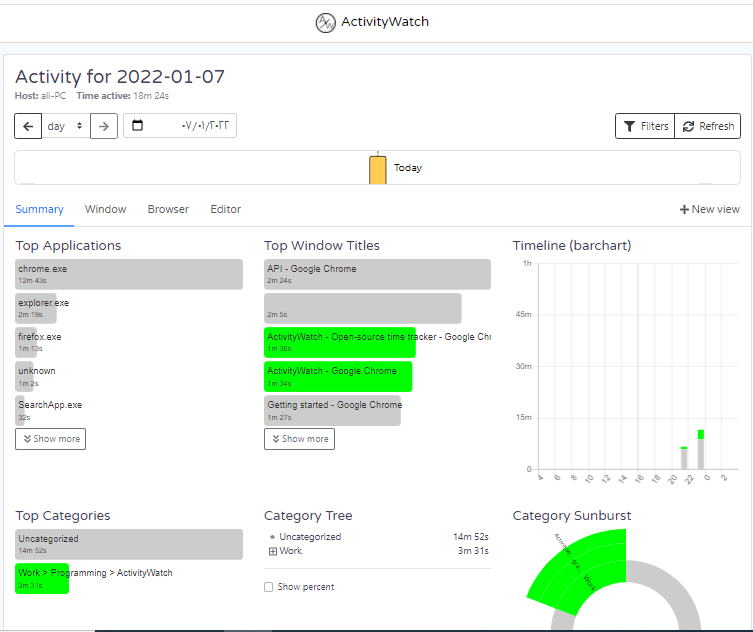This screenshot has height=632, width=753.
Task: Show more under Top Applications
Action: tap(50, 439)
